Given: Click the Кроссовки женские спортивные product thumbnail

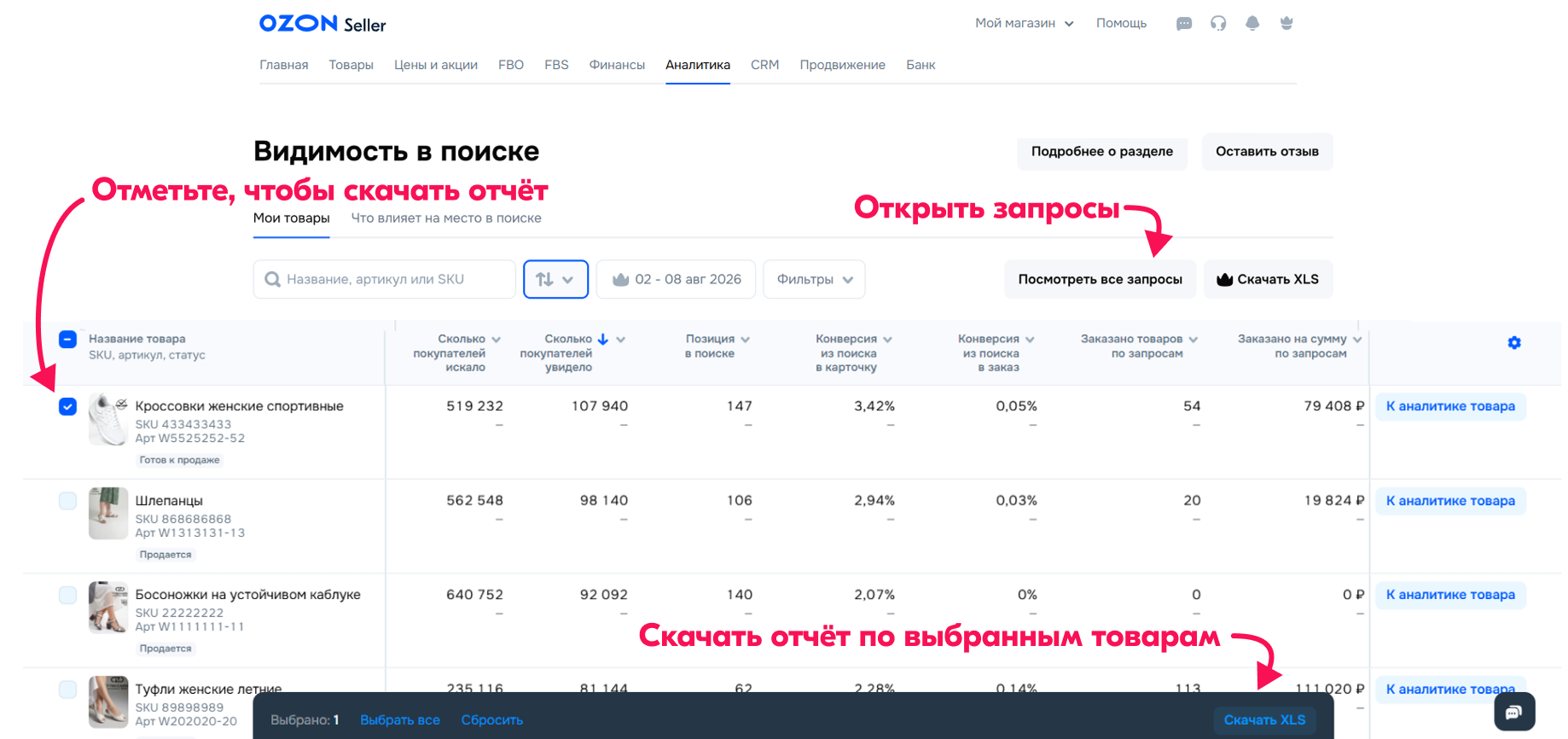Looking at the screenshot, I should 108,419.
